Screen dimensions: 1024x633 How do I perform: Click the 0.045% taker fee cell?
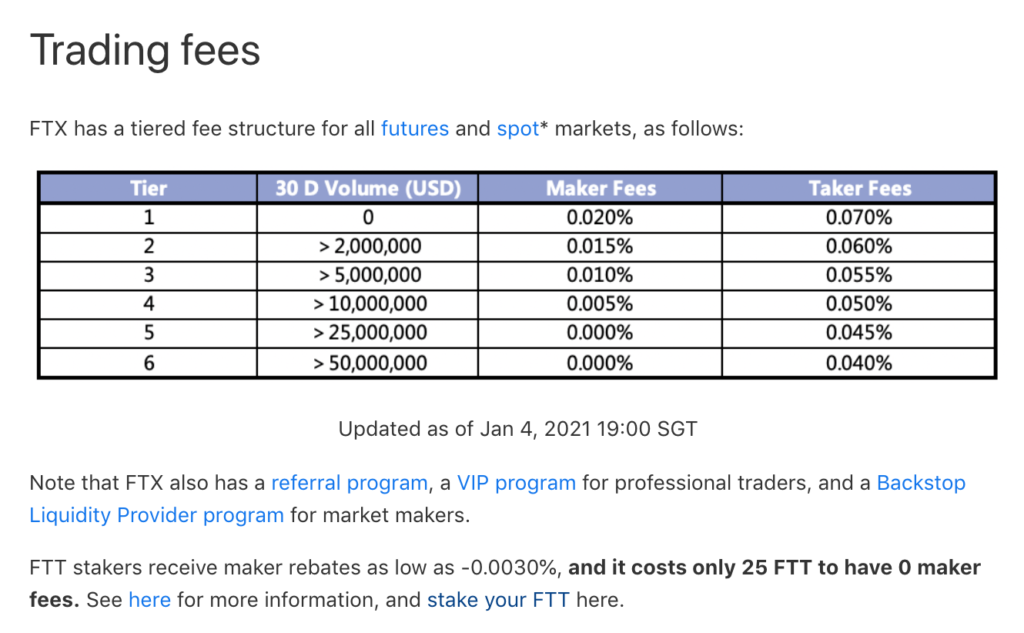859,333
